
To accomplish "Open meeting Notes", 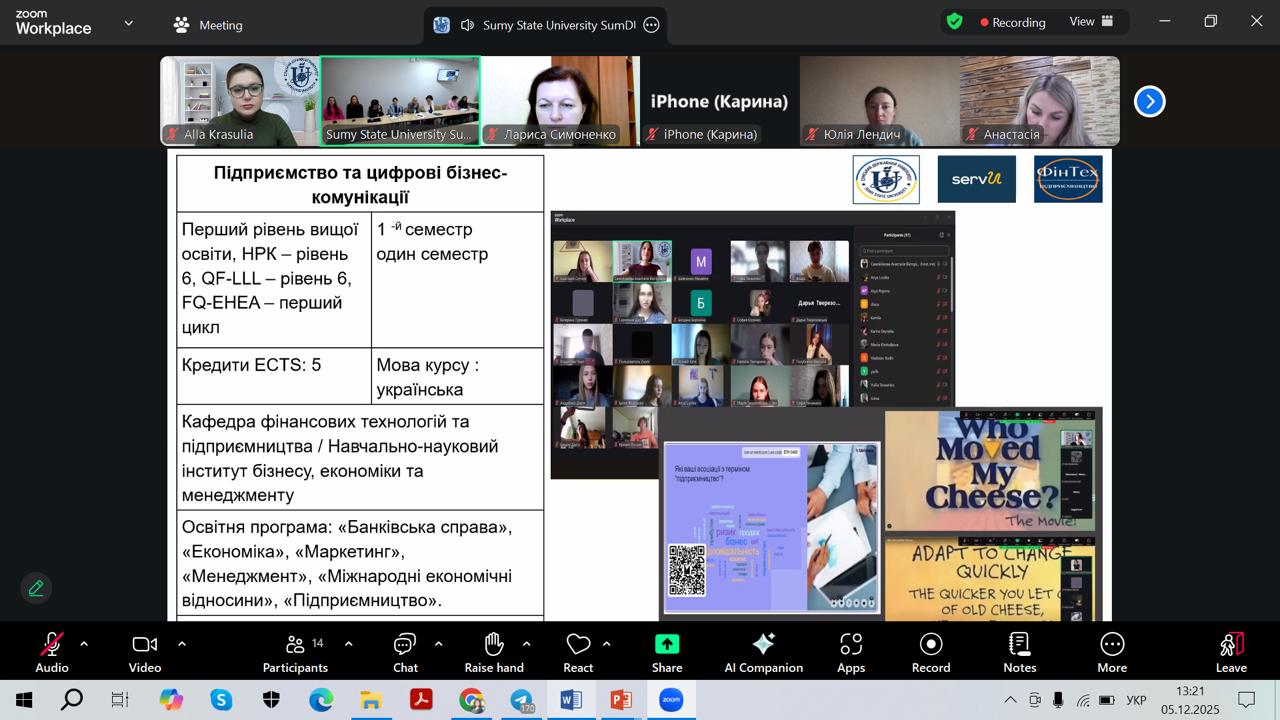I will (x=1019, y=652).
